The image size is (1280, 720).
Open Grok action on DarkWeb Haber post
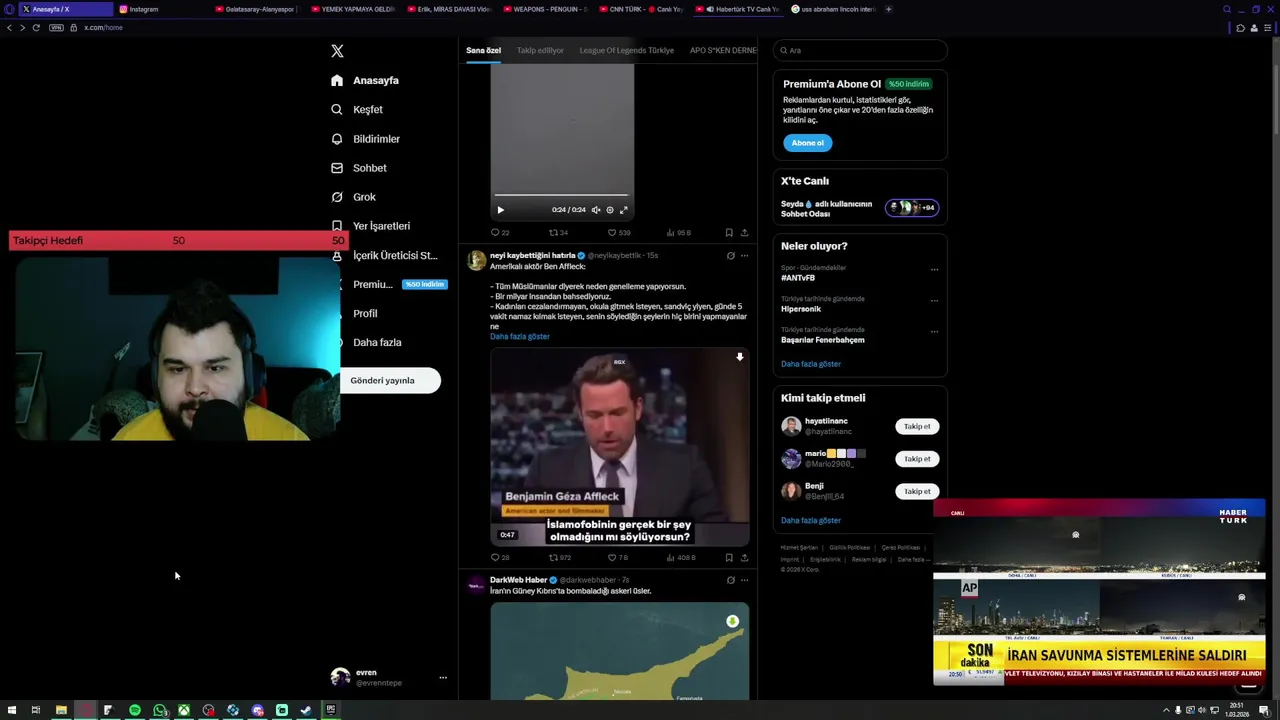pyautogui.click(x=730, y=580)
